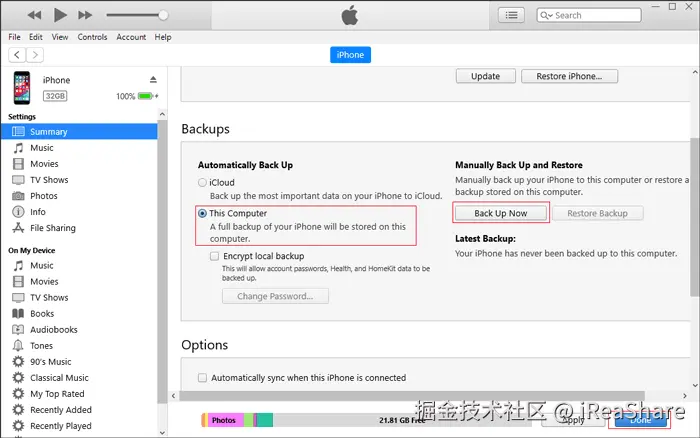Click the teal segment of storage bar
Image resolution: width=700 pixels, height=438 pixels.
click(265, 420)
